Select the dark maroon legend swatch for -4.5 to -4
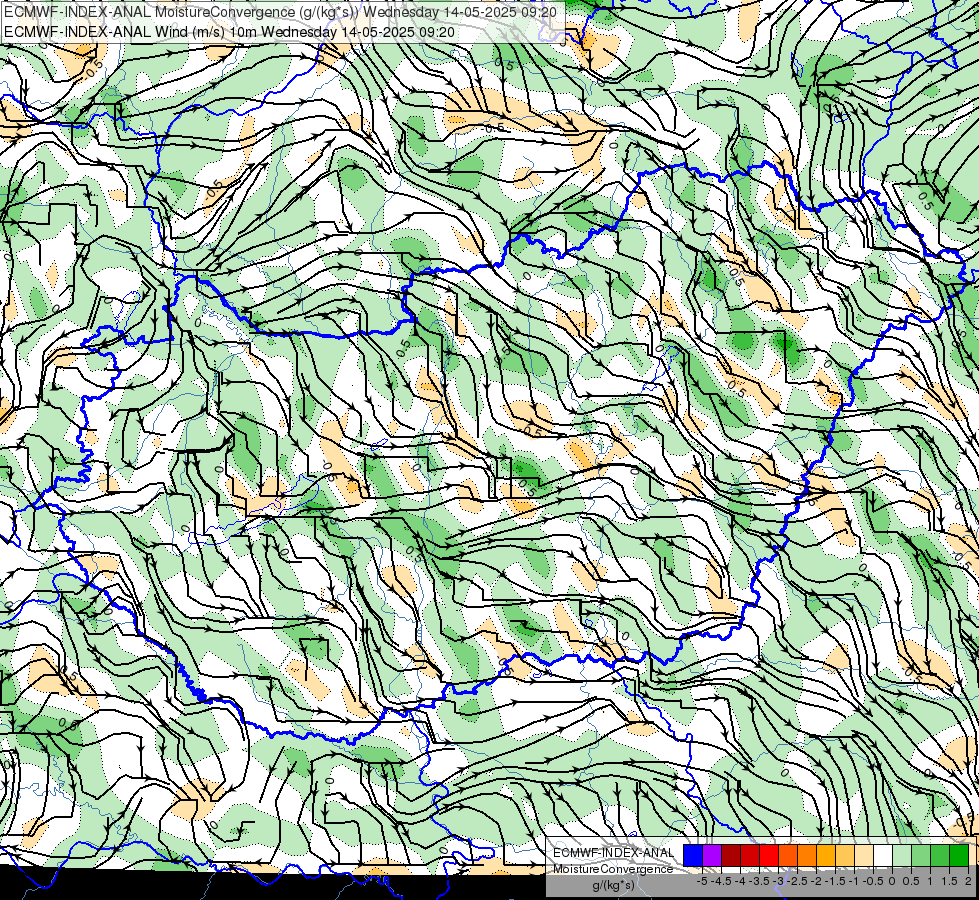Screen dimensions: 979x900 (731, 855)
